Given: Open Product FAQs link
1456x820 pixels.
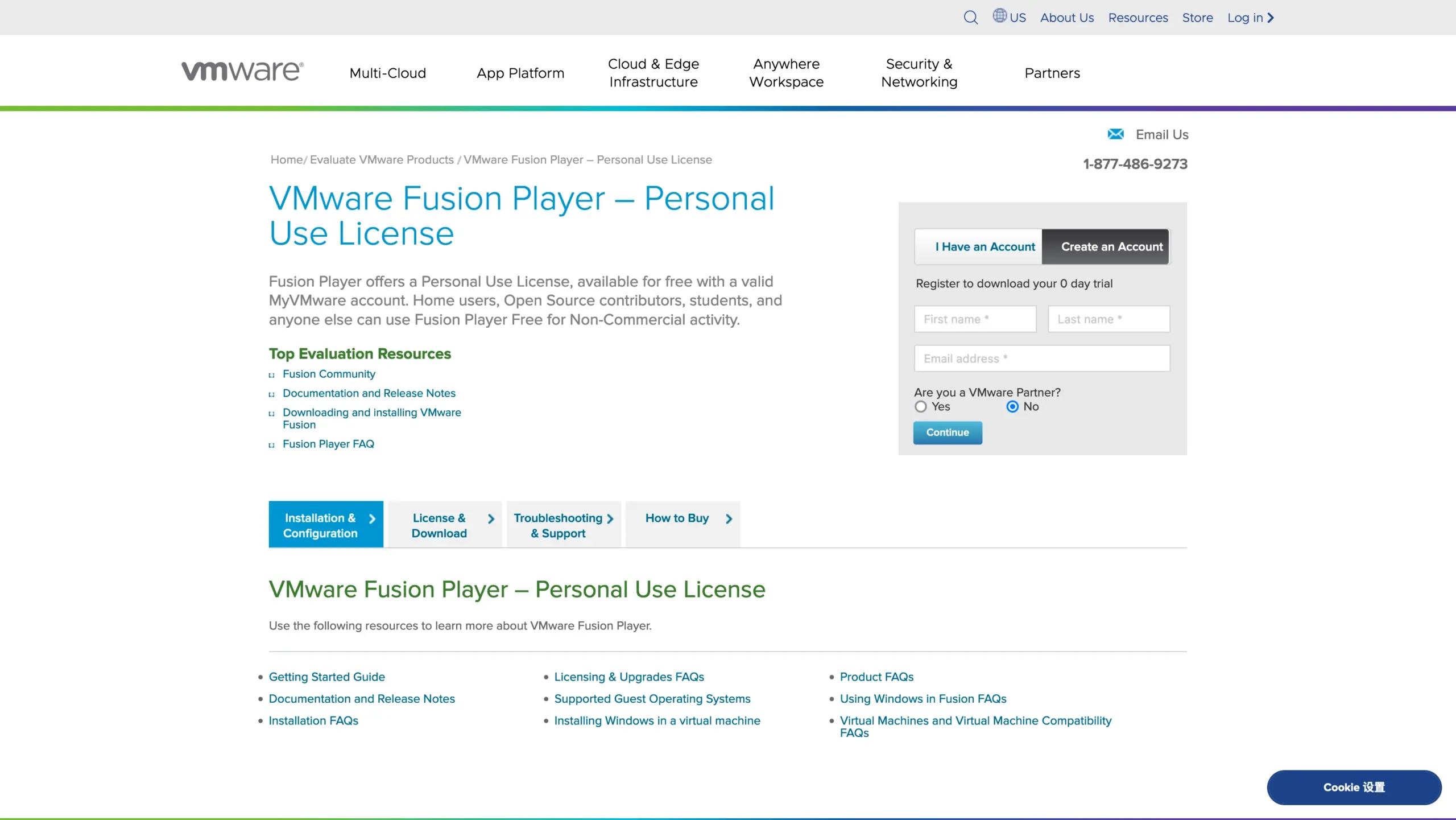Looking at the screenshot, I should click(876, 677).
